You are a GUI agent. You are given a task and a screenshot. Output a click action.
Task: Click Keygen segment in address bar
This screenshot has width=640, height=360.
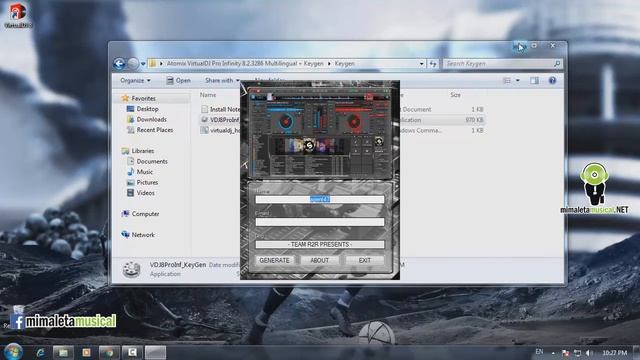(344, 64)
